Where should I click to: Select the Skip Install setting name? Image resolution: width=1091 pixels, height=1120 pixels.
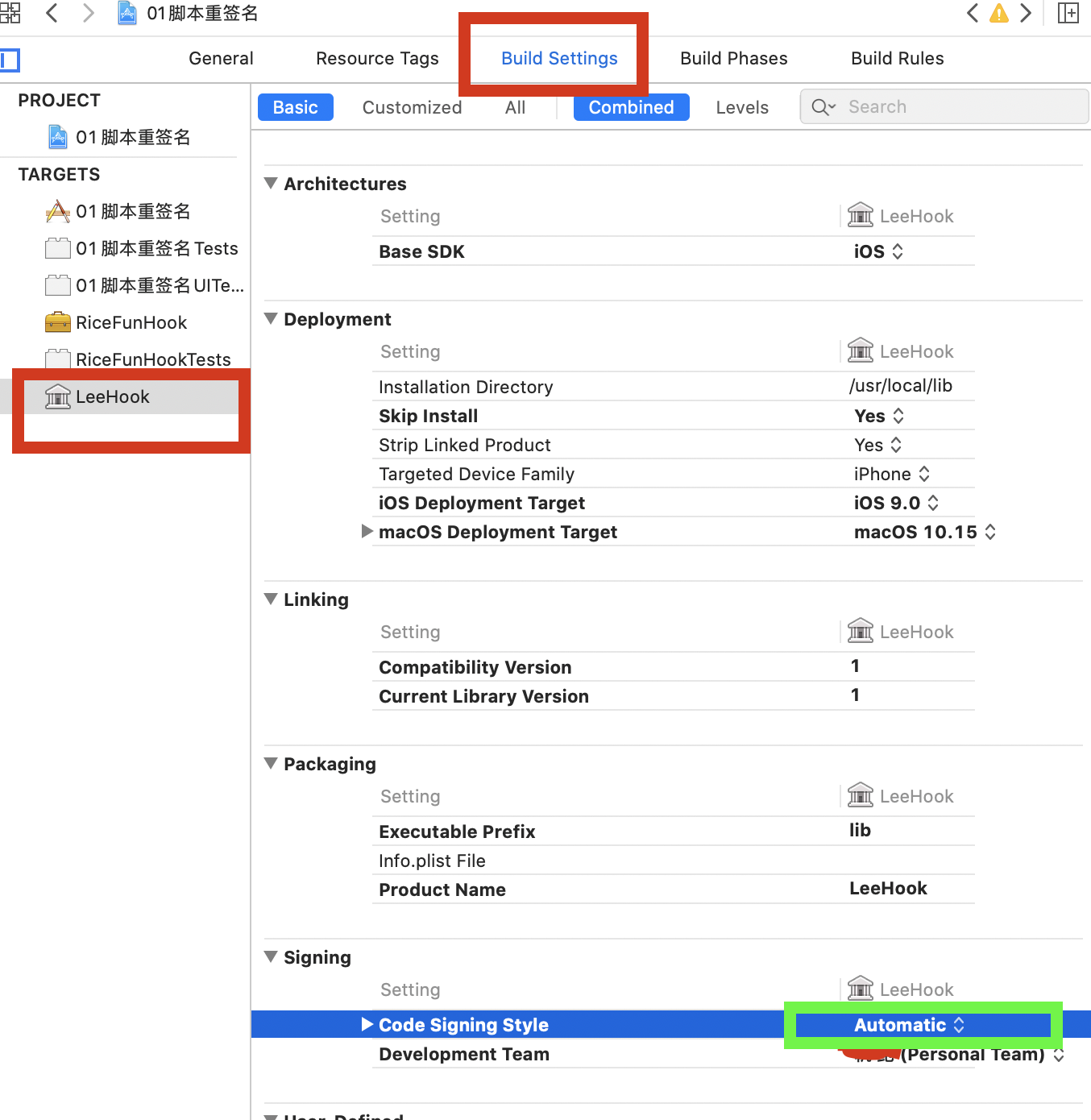point(428,416)
